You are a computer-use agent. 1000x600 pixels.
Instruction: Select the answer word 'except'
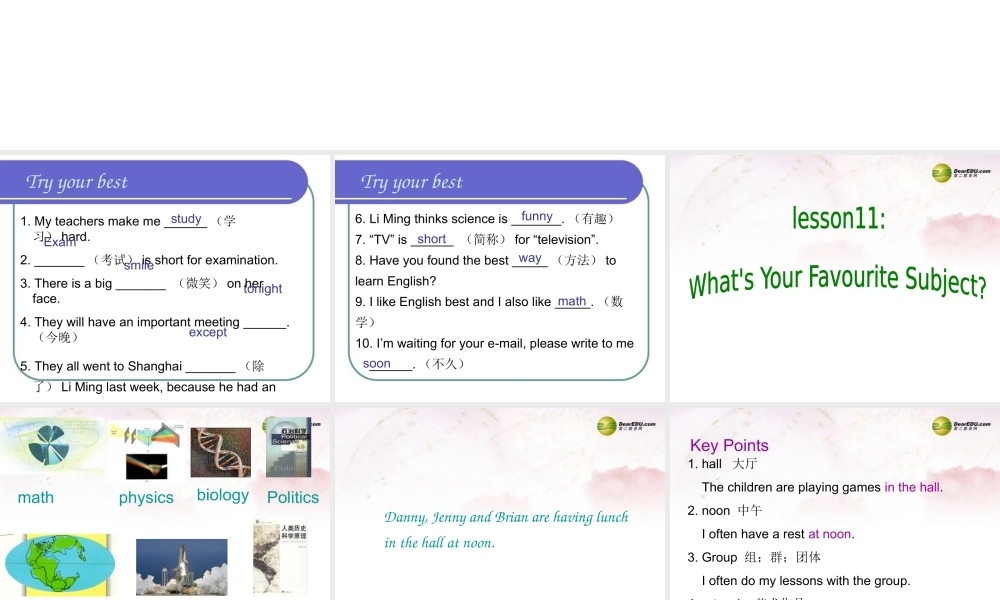click(x=208, y=332)
